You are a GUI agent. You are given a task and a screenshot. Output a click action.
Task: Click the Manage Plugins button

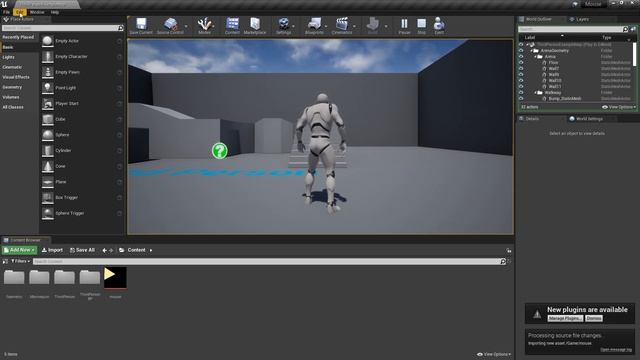(x=565, y=318)
